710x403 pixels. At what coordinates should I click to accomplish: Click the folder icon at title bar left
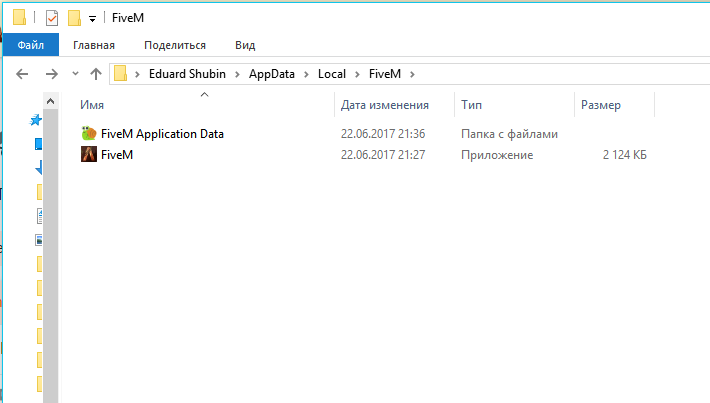(x=19, y=17)
